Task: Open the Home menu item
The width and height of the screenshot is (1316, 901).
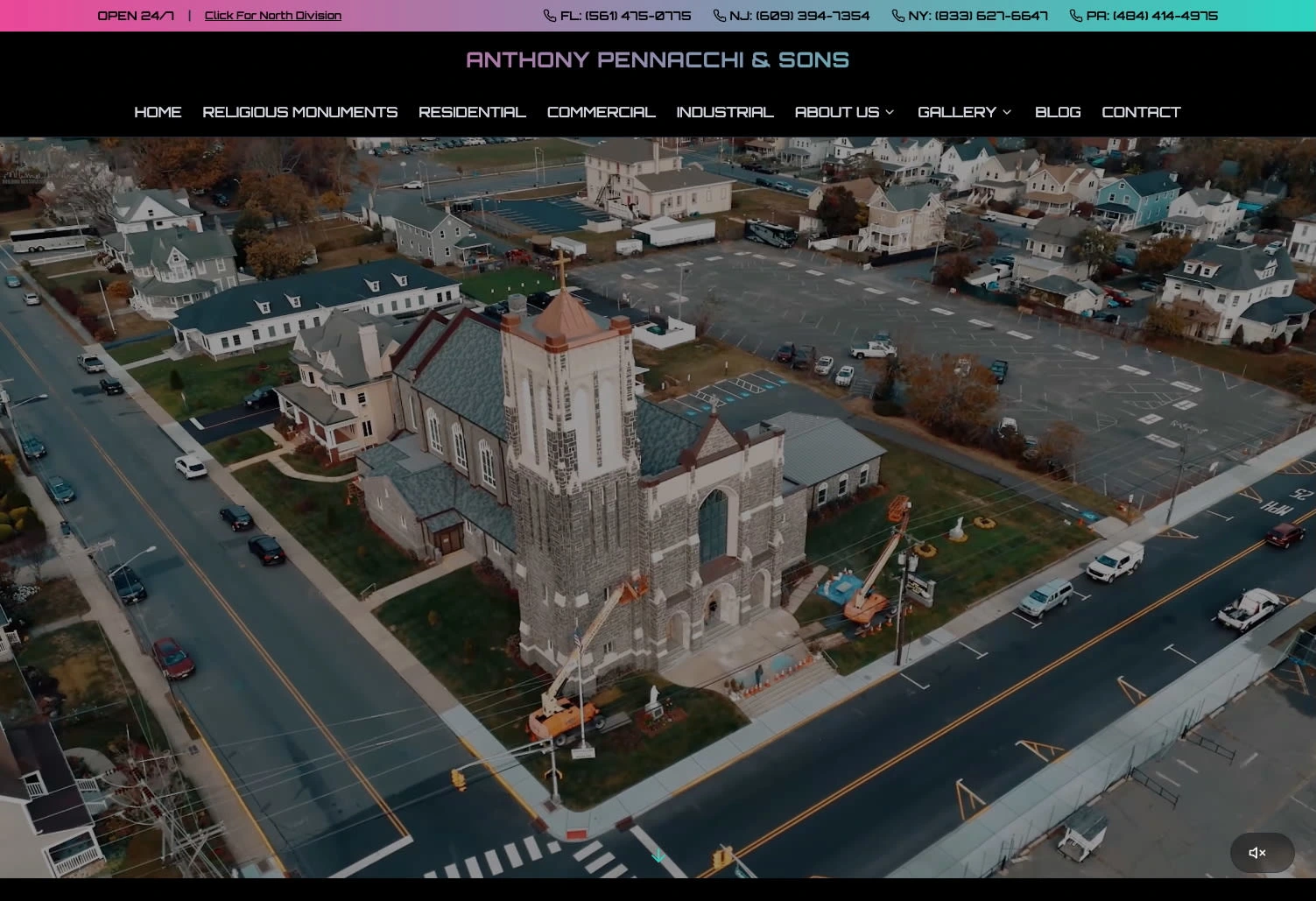Action: [158, 112]
